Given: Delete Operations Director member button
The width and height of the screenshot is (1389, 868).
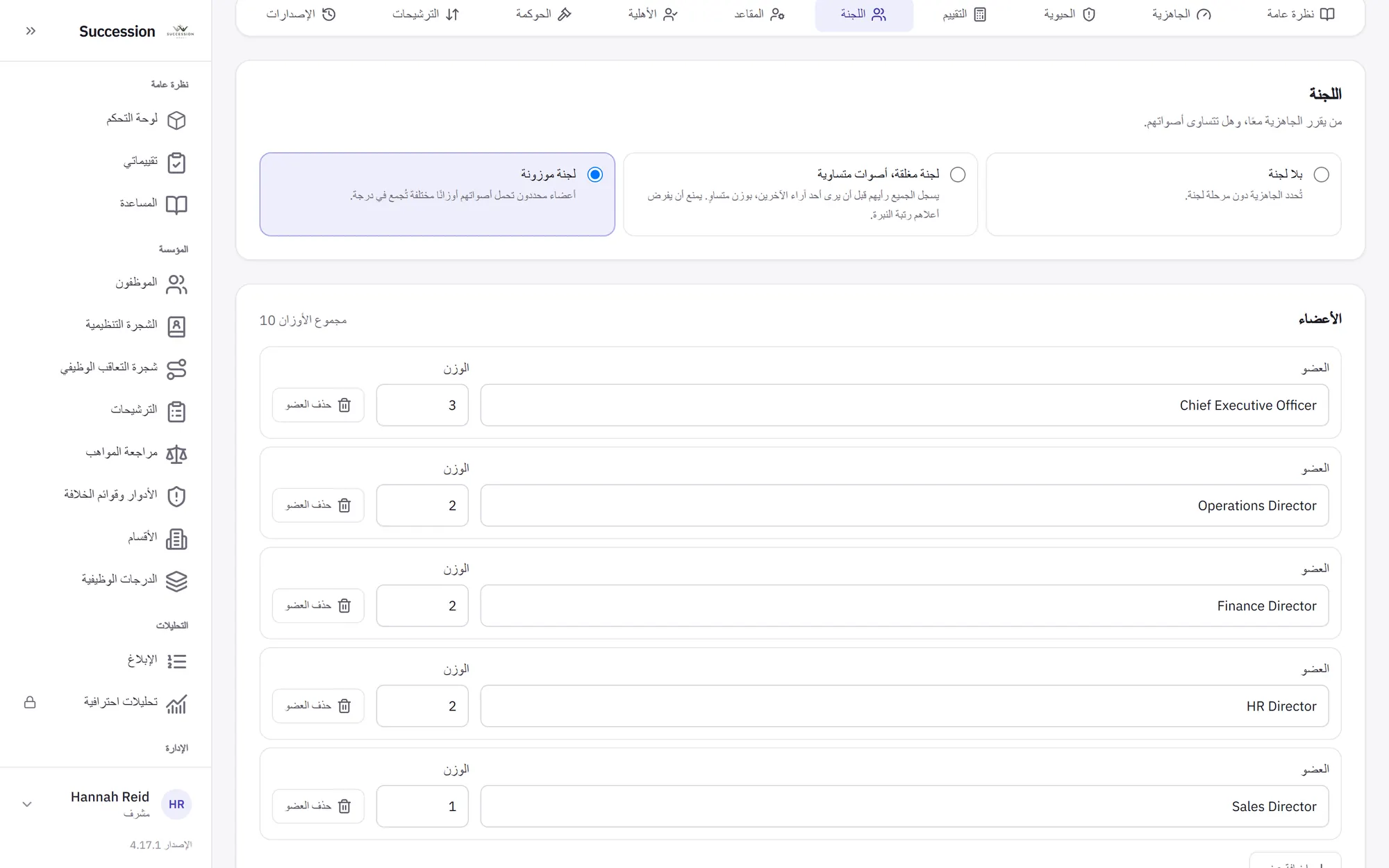Looking at the screenshot, I should (318, 506).
